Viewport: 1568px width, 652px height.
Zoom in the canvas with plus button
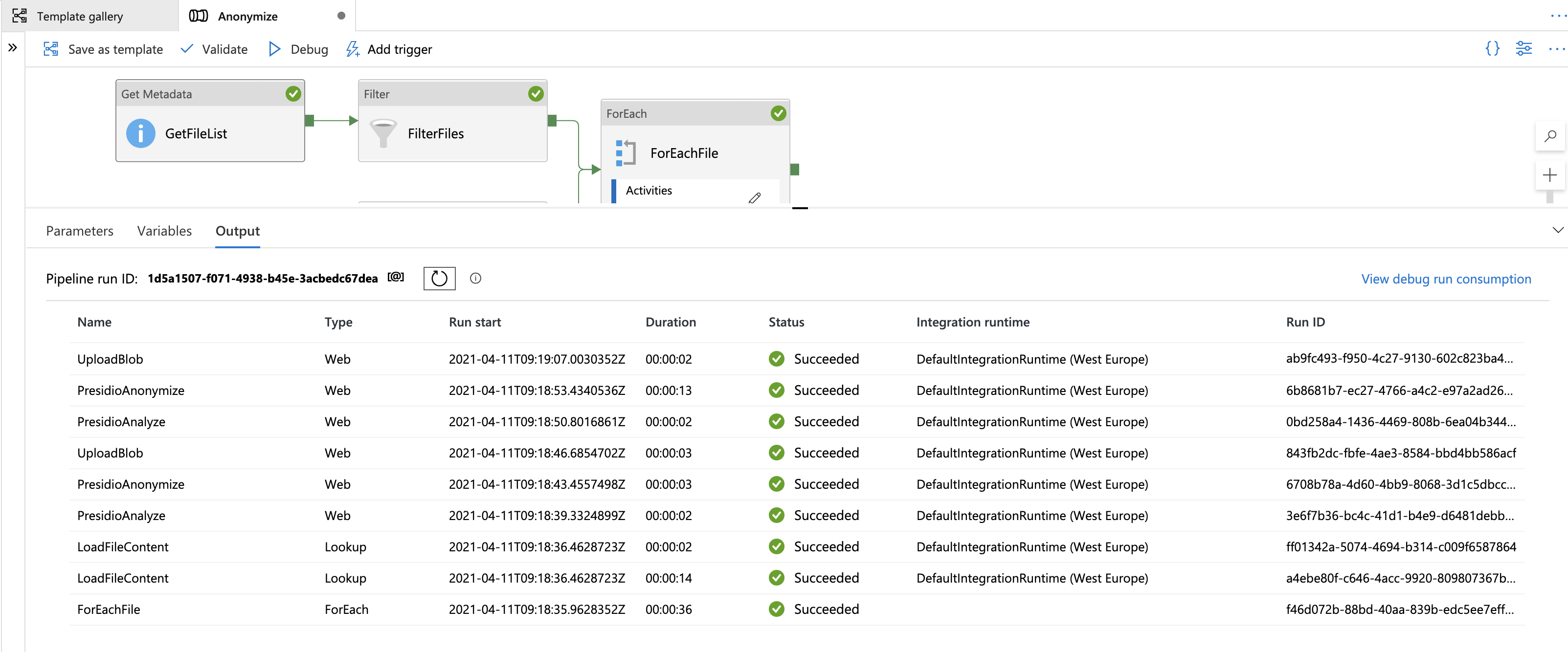[x=1550, y=176]
